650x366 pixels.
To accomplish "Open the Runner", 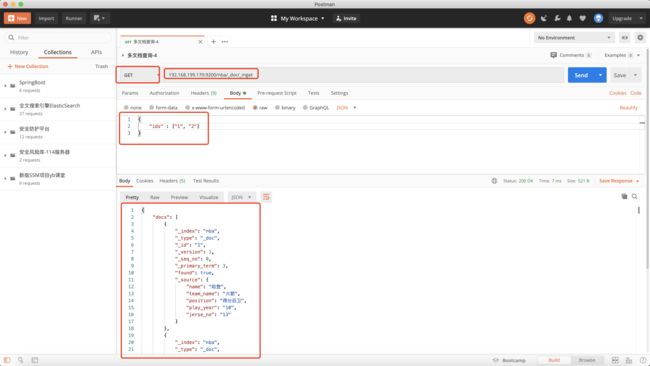I will (74, 18).
